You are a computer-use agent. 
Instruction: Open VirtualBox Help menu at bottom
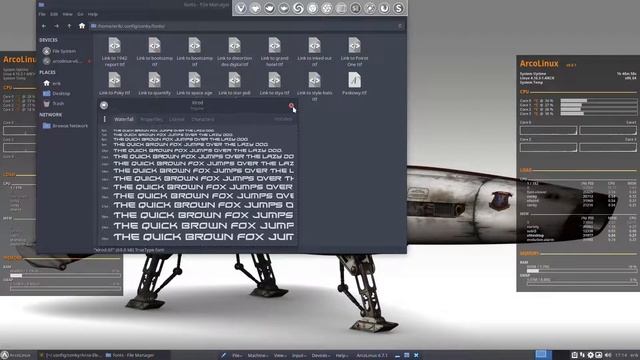click(342, 356)
